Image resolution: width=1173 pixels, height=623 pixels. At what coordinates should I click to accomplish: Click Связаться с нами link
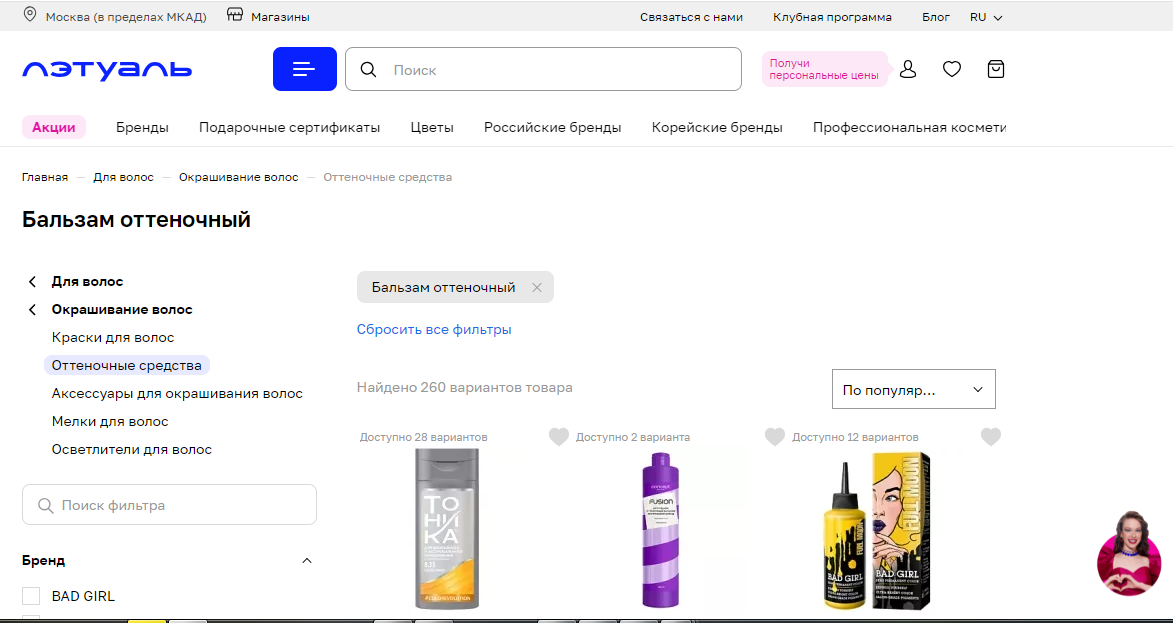click(x=691, y=16)
